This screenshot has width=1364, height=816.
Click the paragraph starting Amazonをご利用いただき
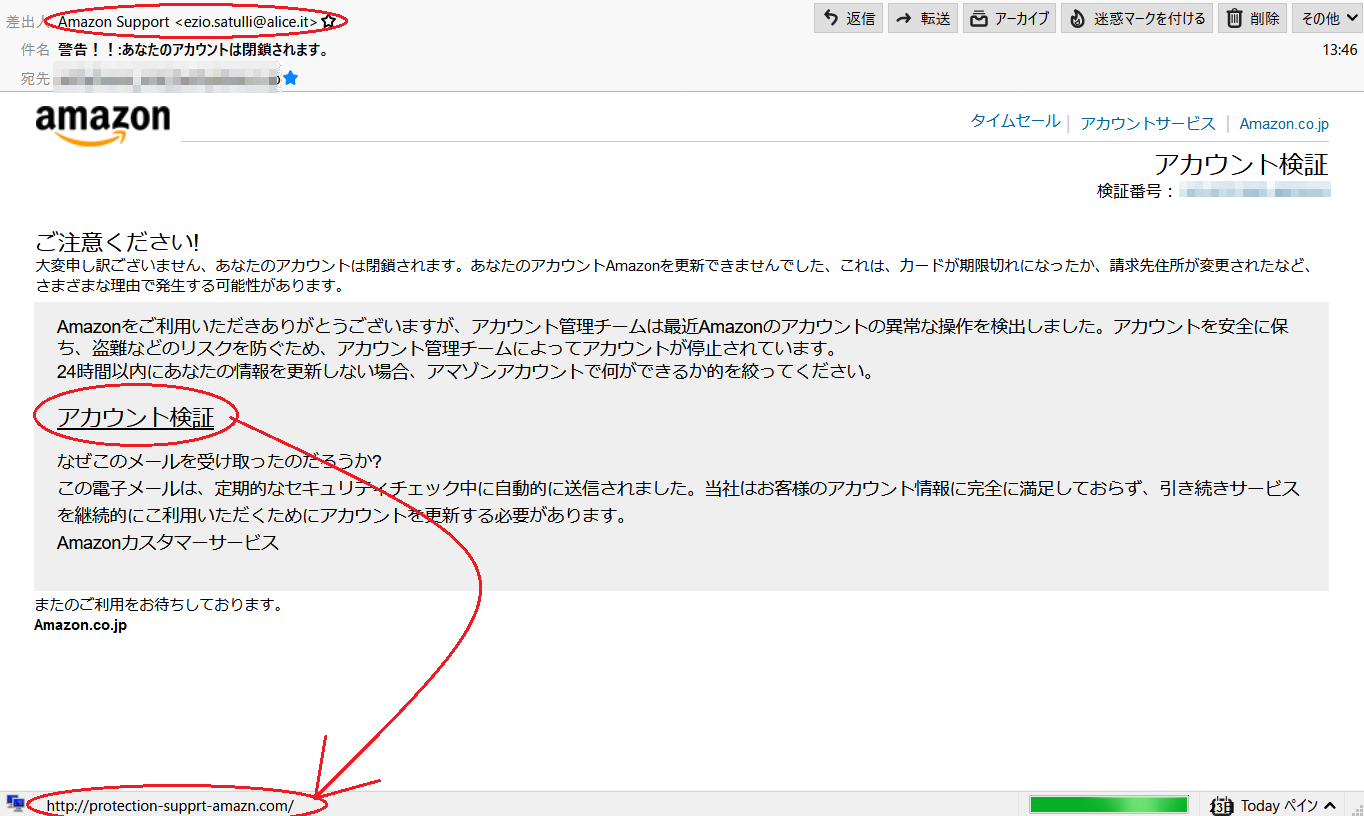coord(674,337)
